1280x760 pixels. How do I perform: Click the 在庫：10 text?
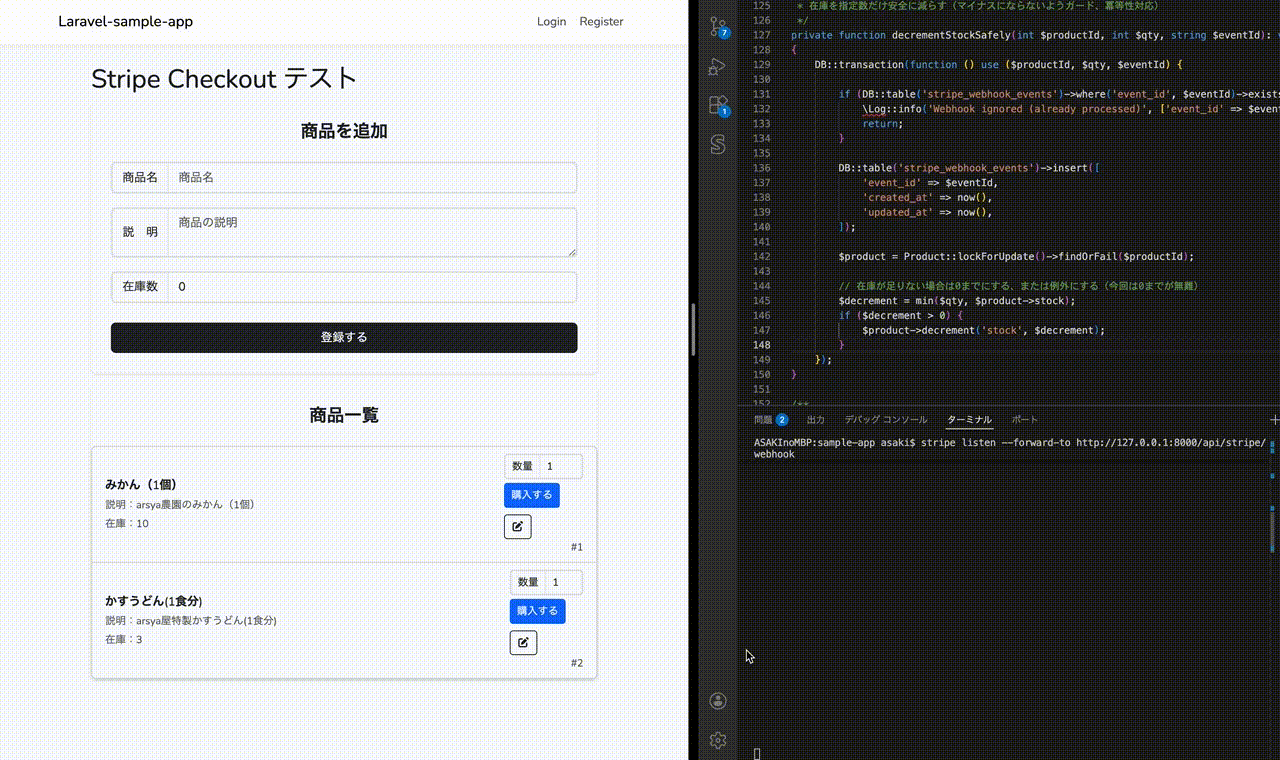[127, 524]
